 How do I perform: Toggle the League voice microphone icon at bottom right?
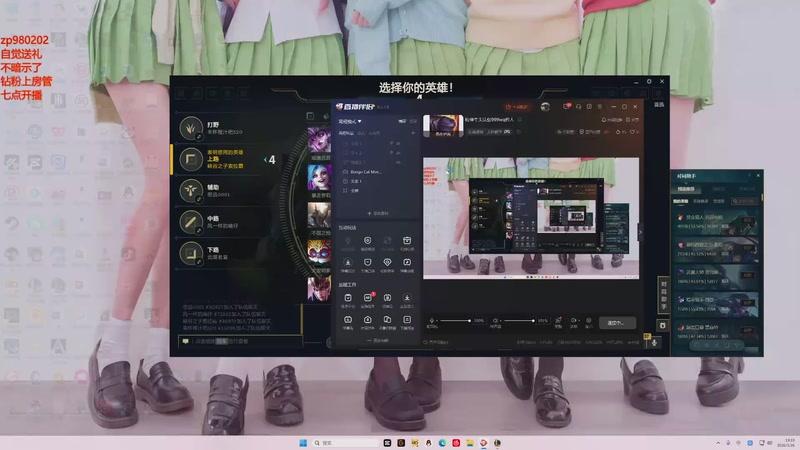[654, 342]
